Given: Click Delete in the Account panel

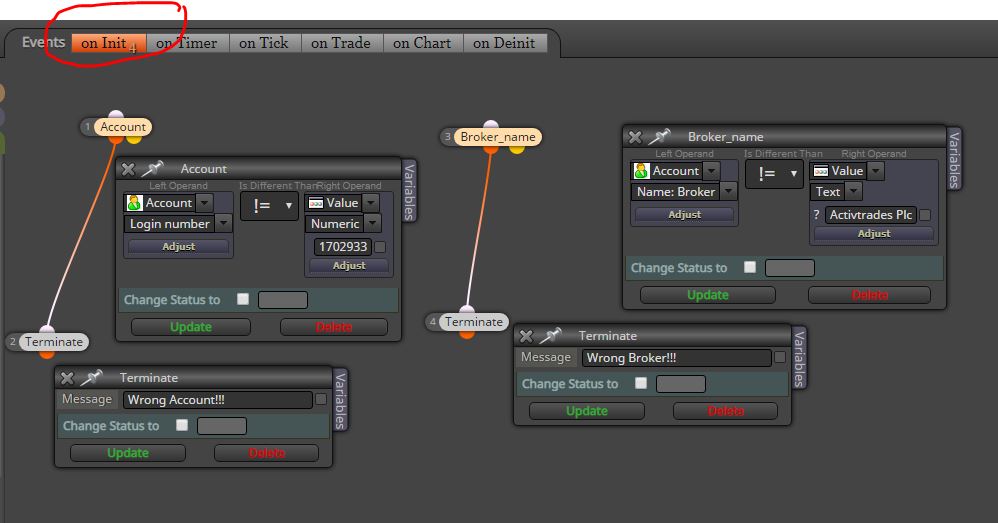Looking at the screenshot, I should pos(334,326).
